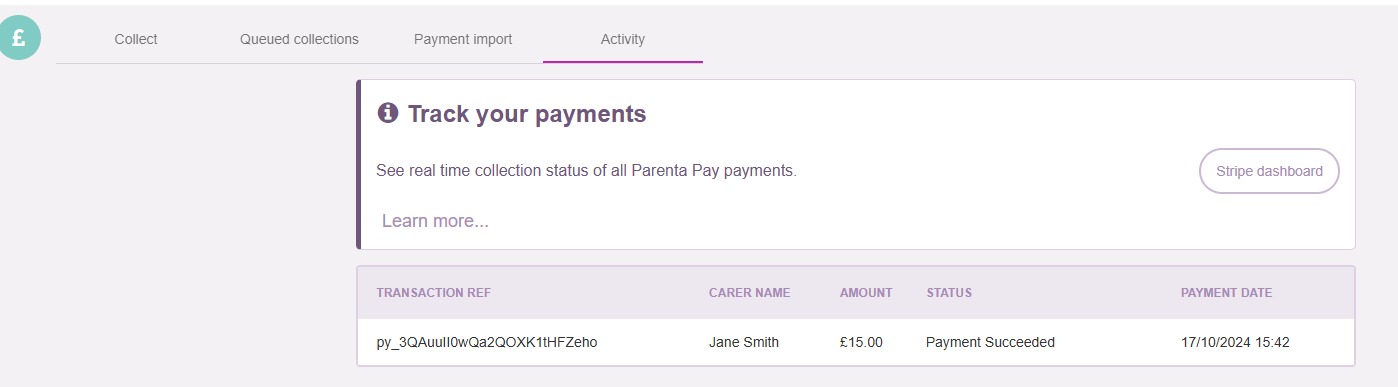Click the 17/10/2024 15:42 payment date

(x=1235, y=342)
